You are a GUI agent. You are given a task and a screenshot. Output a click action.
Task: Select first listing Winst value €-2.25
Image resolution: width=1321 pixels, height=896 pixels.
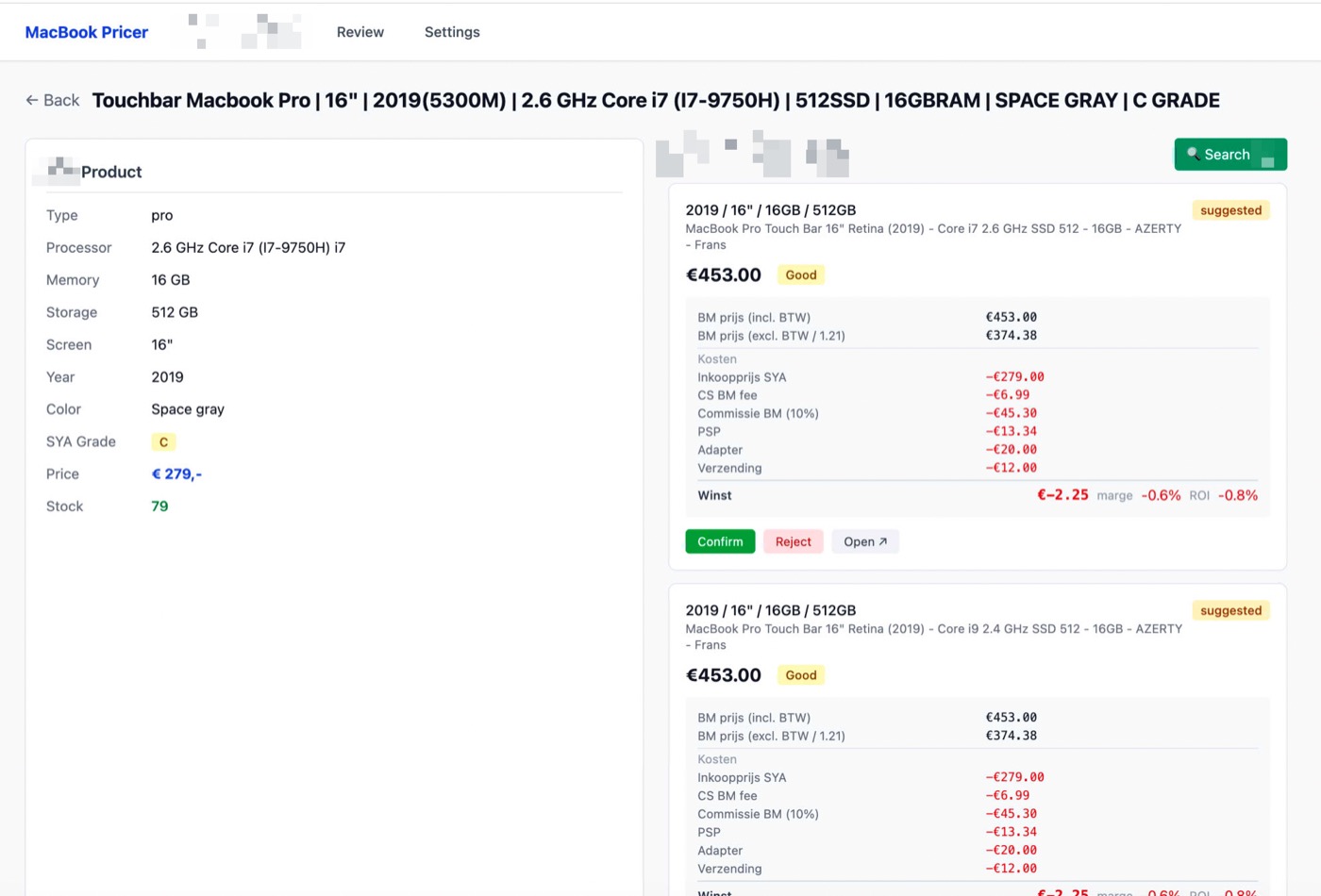(x=1062, y=495)
